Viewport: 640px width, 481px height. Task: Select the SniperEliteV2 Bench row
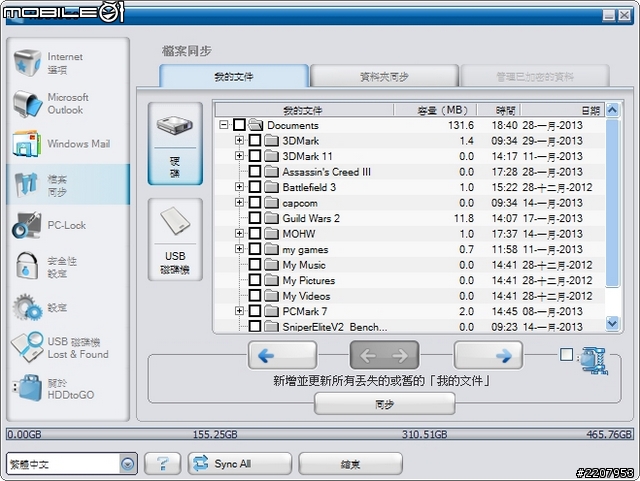(x=409, y=327)
